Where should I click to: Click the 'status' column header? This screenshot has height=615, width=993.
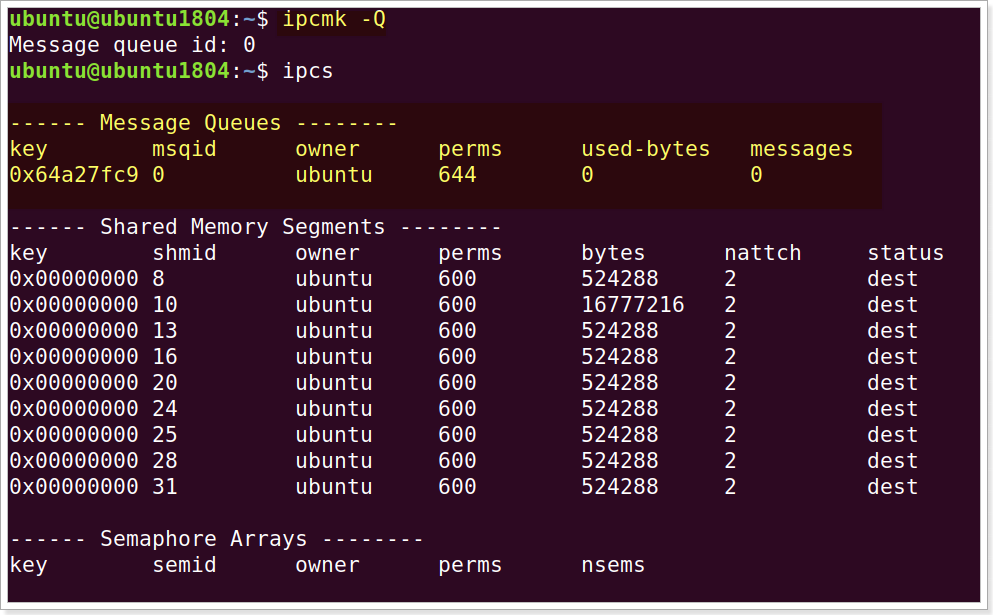click(x=905, y=253)
